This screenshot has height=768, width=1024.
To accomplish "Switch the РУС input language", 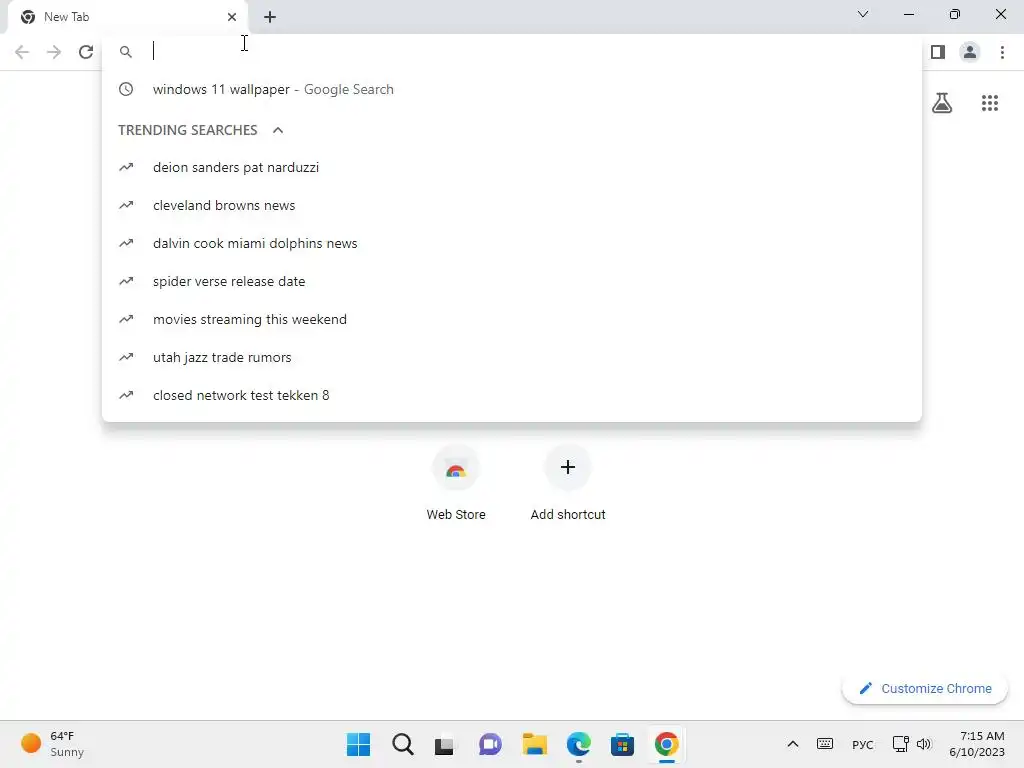I will coord(863,744).
